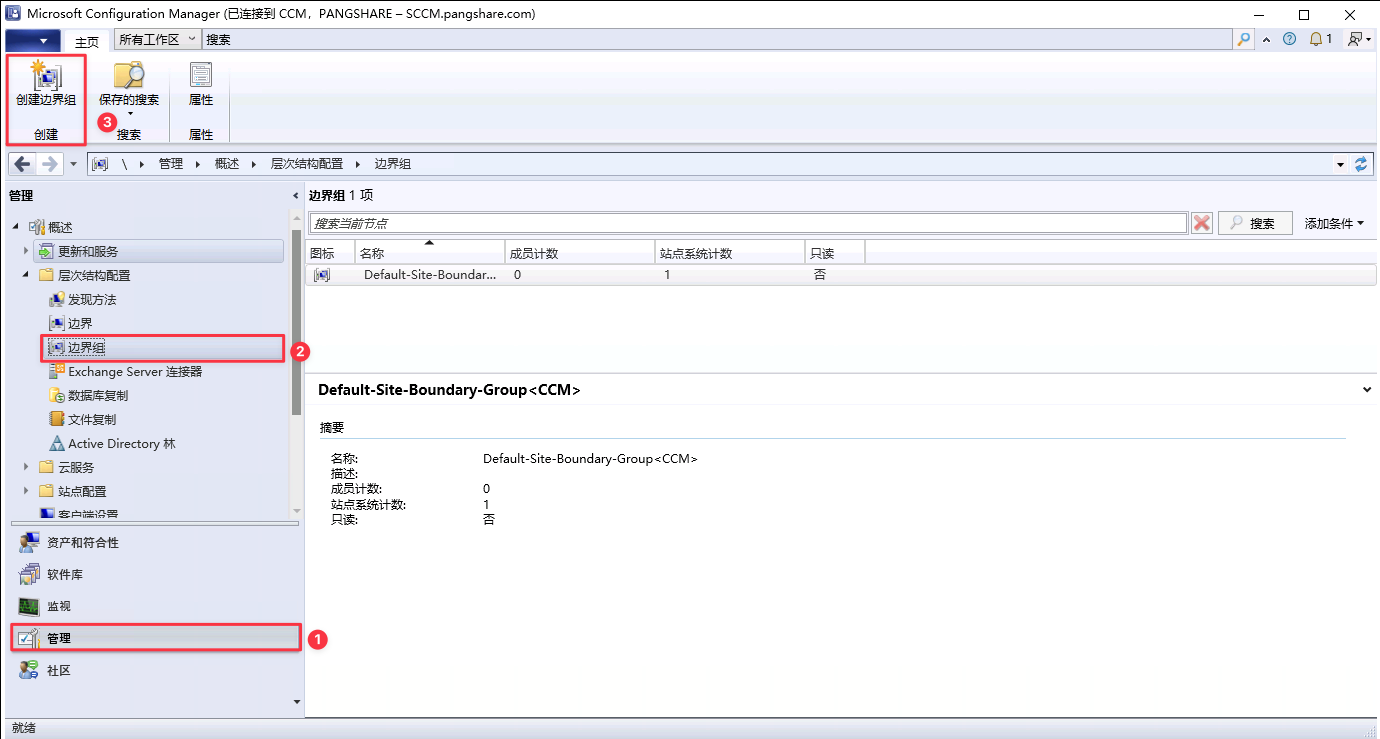Sort by Member Count (成员计数) column header
The width and height of the screenshot is (1380, 739).
click(580, 253)
